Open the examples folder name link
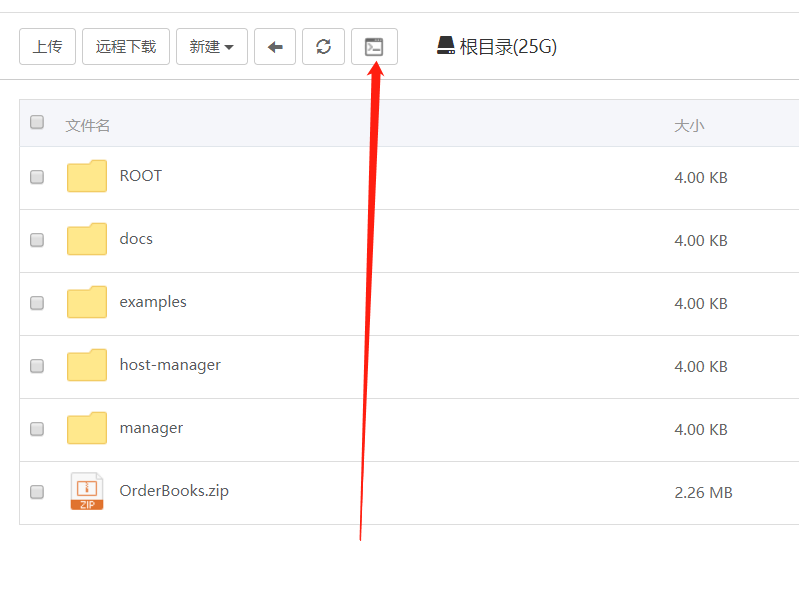Screen dimensions: 799x589 [153, 302]
